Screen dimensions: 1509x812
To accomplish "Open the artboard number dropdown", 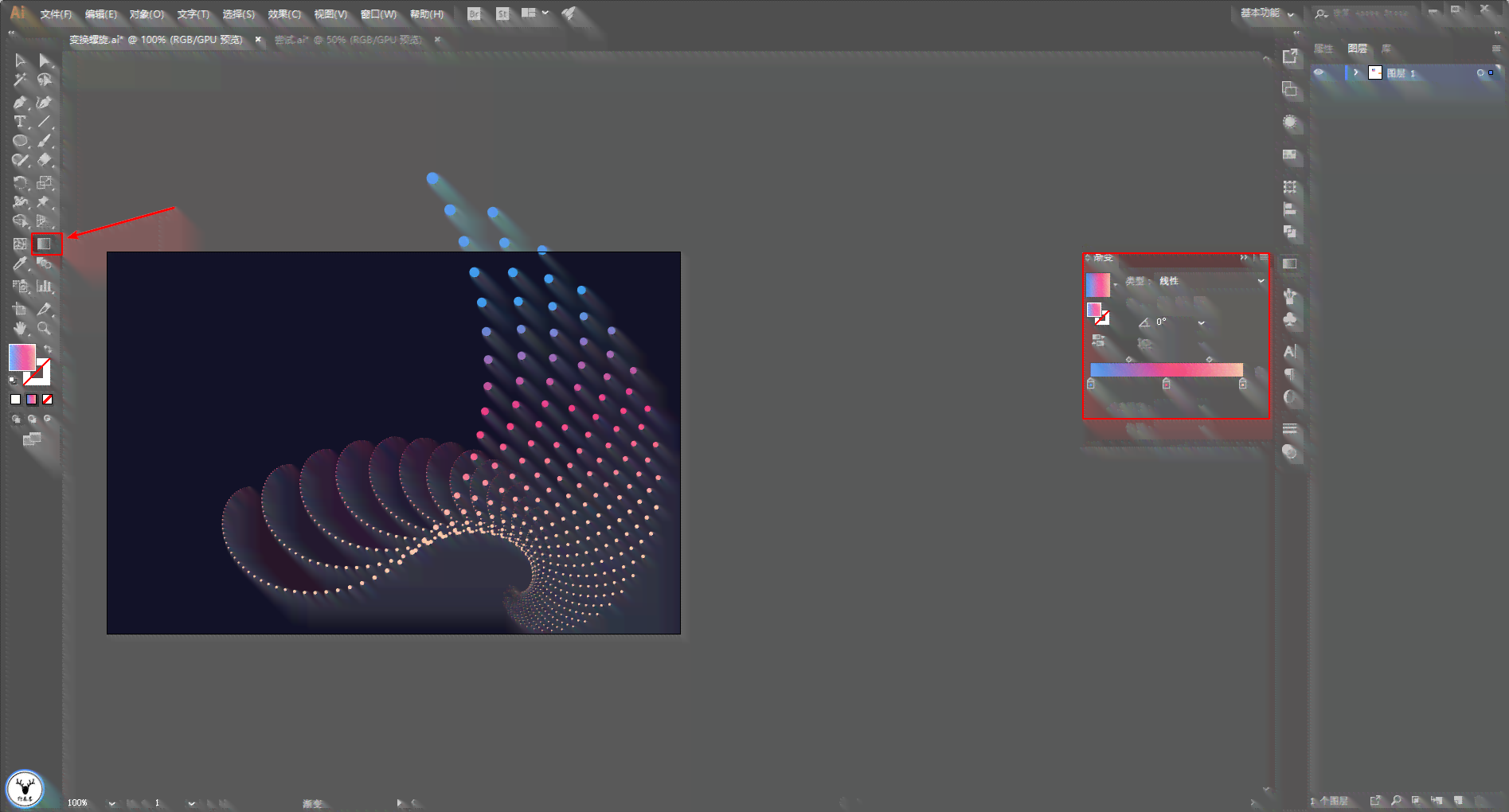I will (x=191, y=802).
